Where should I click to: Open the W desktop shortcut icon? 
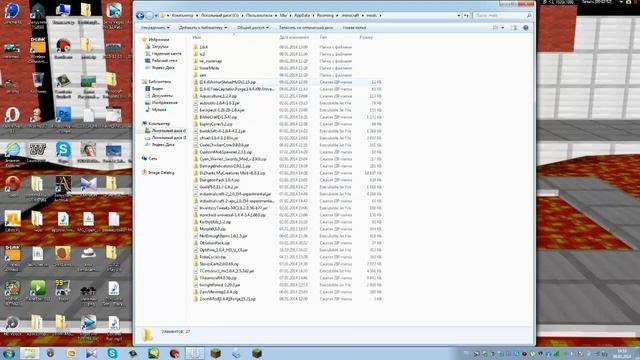pos(38,149)
